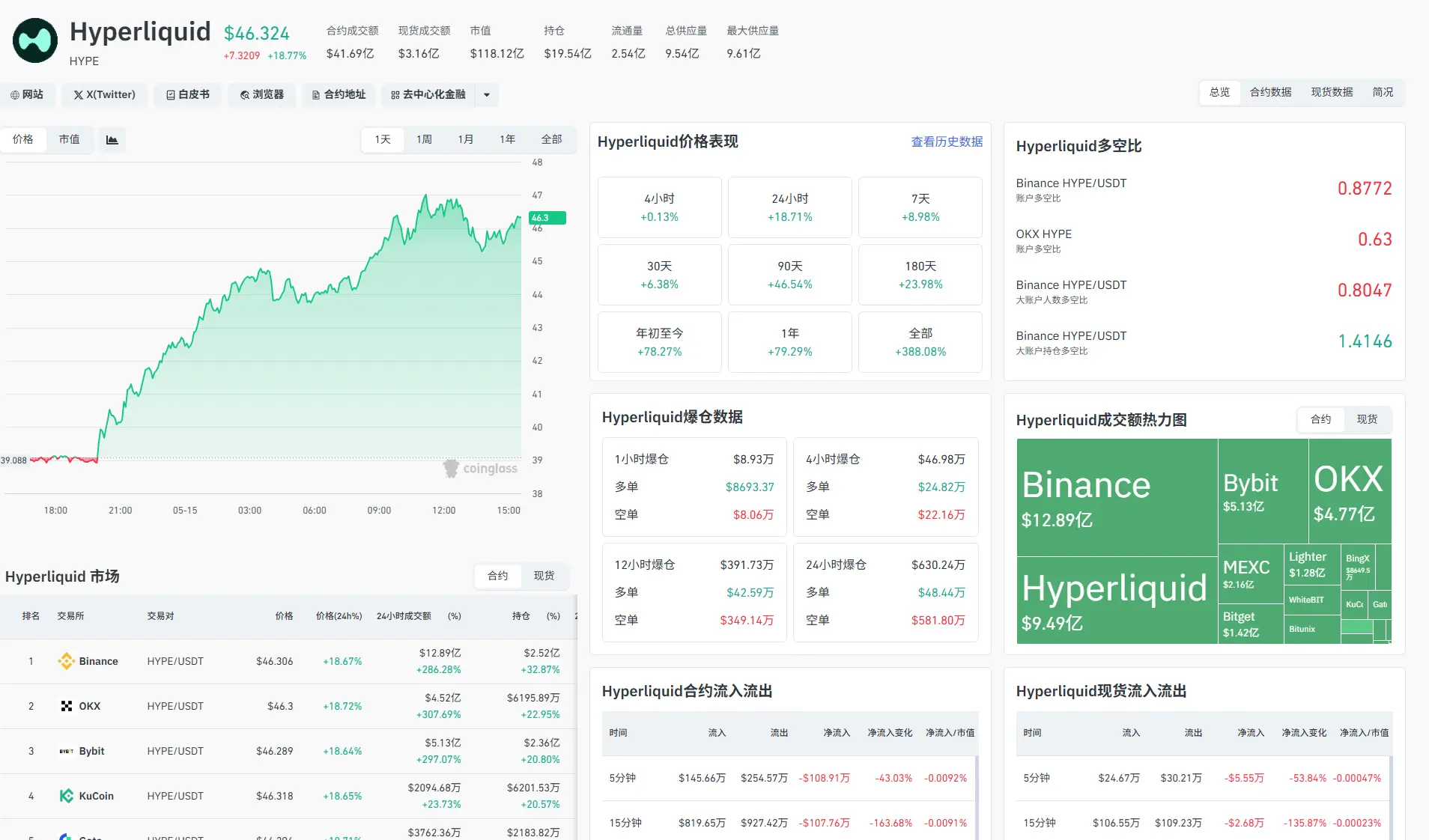Image resolution: width=1429 pixels, height=840 pixels.
Task: Click the OKX HYPE 多空比 value 0.63
Action: tap(1375, 240)
